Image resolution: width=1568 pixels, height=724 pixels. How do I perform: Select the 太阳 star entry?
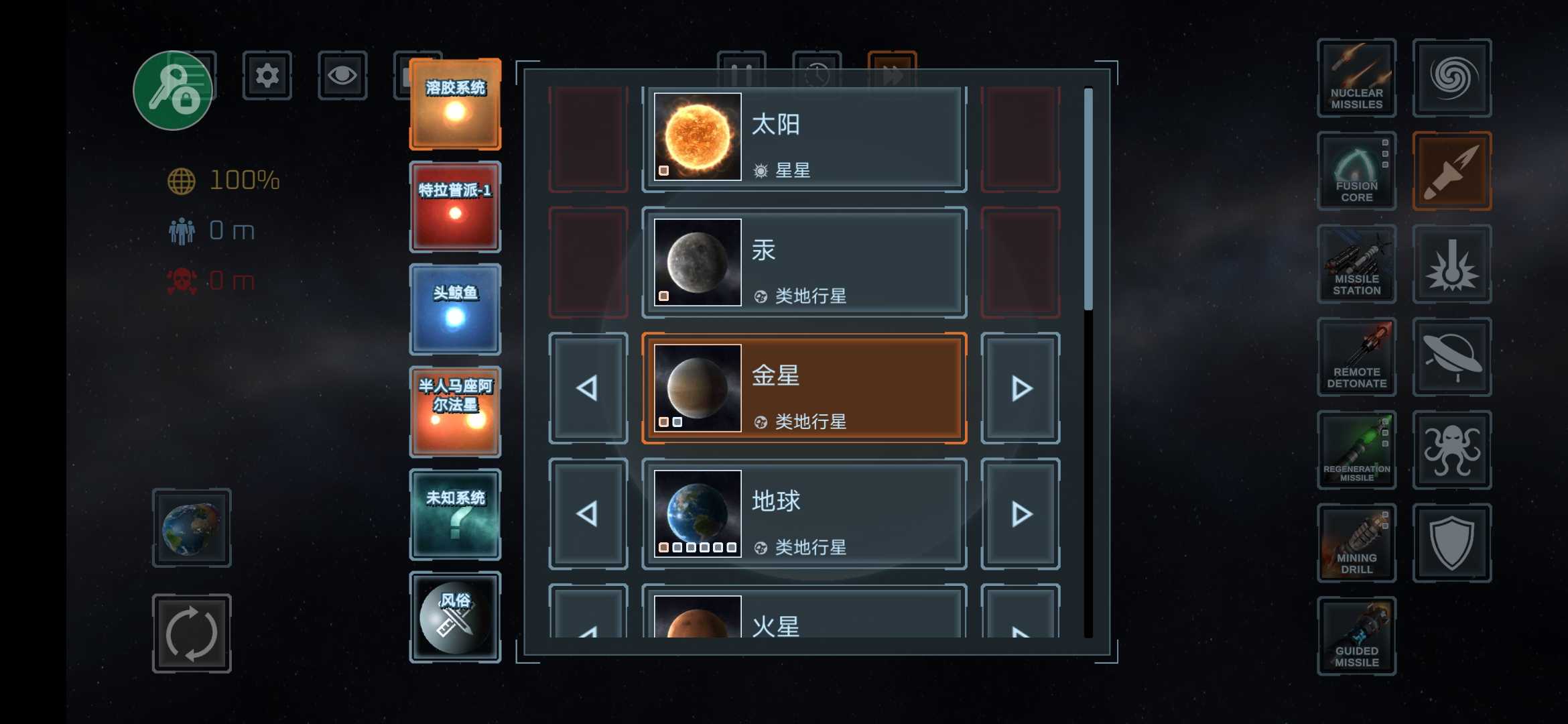point(804,137)
